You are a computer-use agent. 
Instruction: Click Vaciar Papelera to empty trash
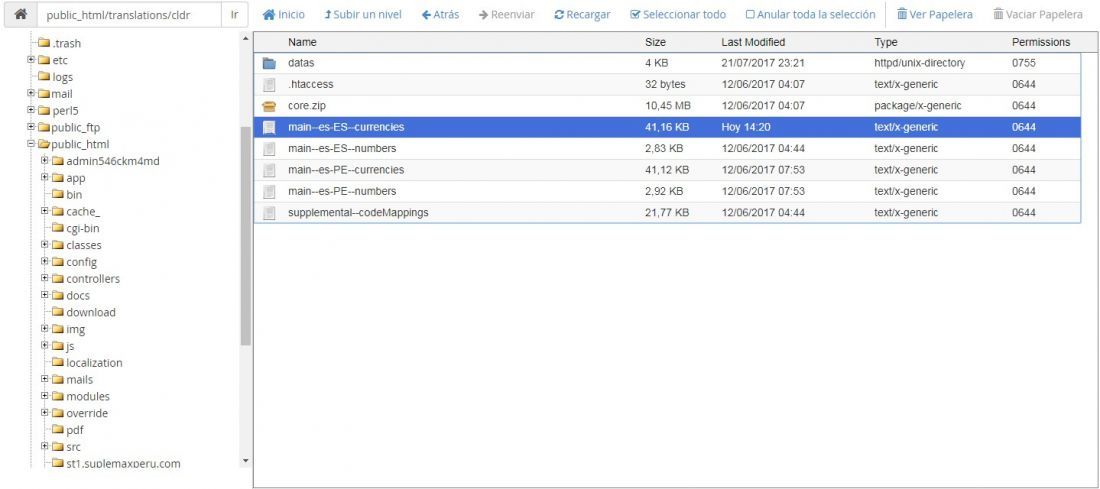coord(1038,14)
